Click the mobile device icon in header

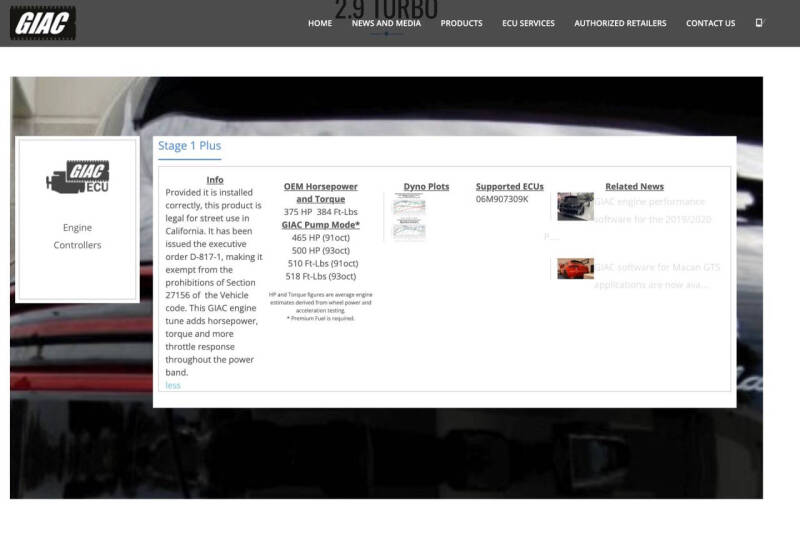tap(759, 22)
